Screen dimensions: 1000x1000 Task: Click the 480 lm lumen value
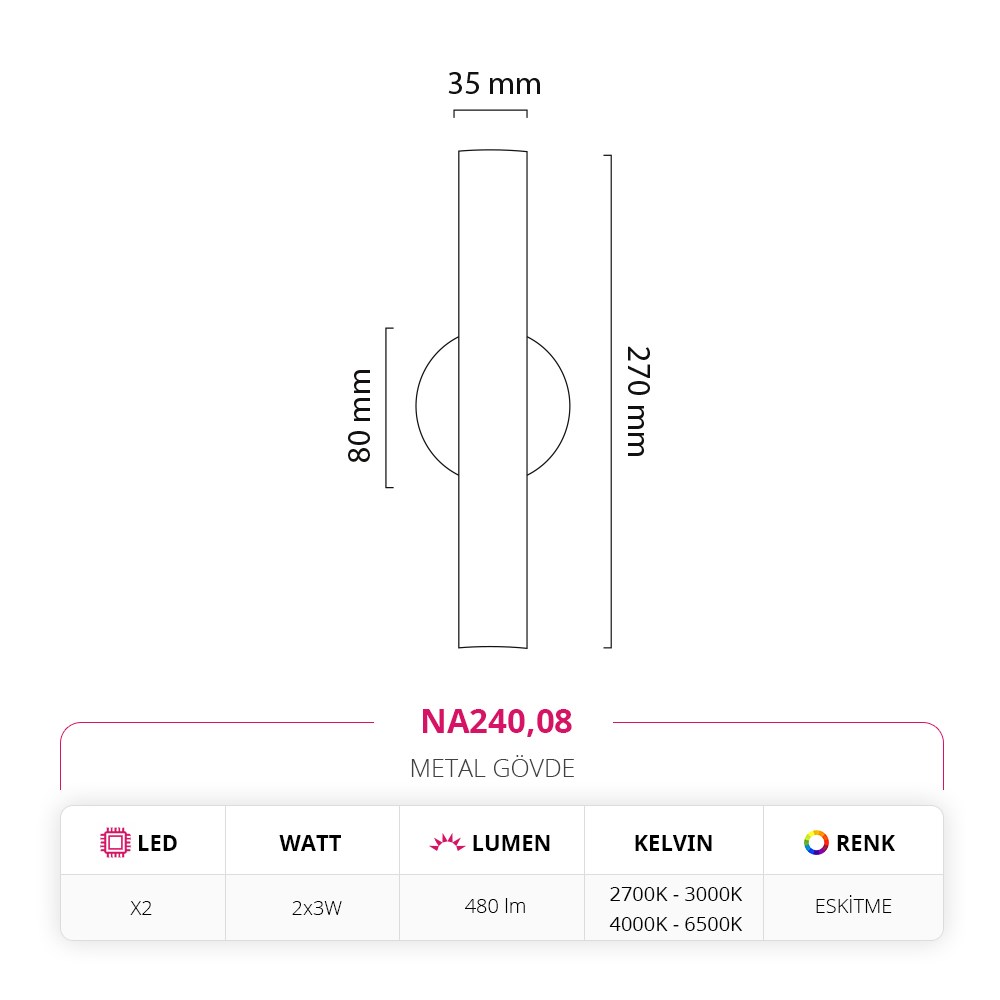[495, 906]
